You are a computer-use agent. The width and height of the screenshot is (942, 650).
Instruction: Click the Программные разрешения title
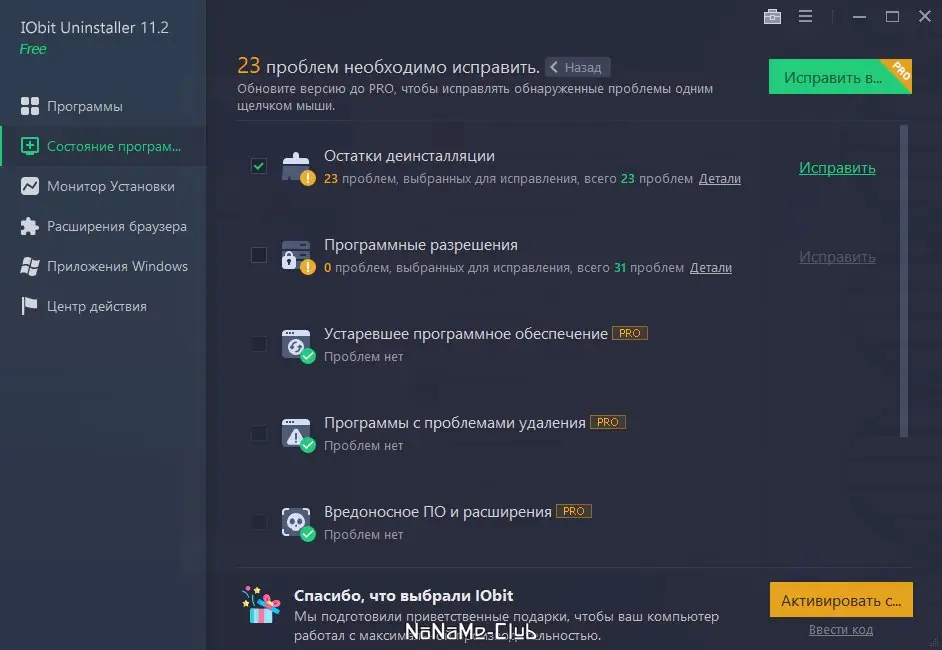[421, 245]
